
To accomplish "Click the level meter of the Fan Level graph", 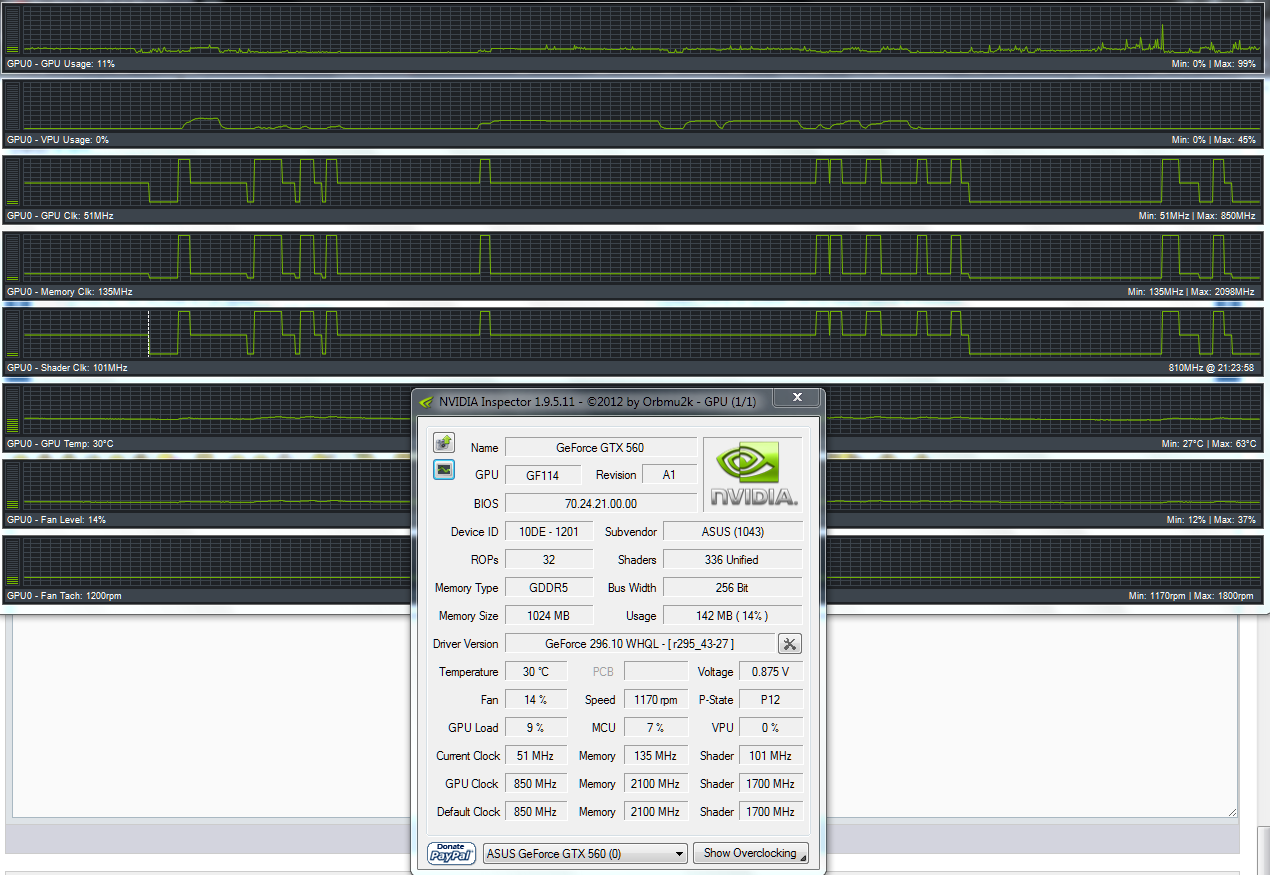I will click(13, 486).
